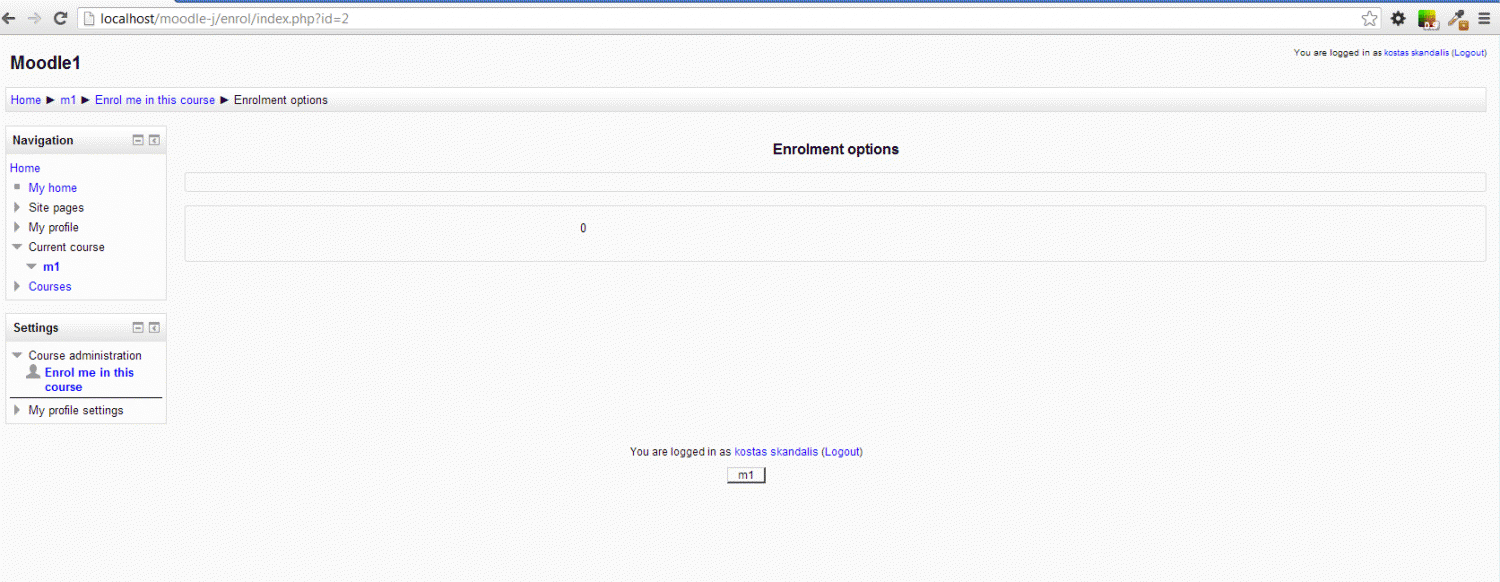Expand the Courses navigation node
Screen dimensions: 1500x582
click(17, 286)
